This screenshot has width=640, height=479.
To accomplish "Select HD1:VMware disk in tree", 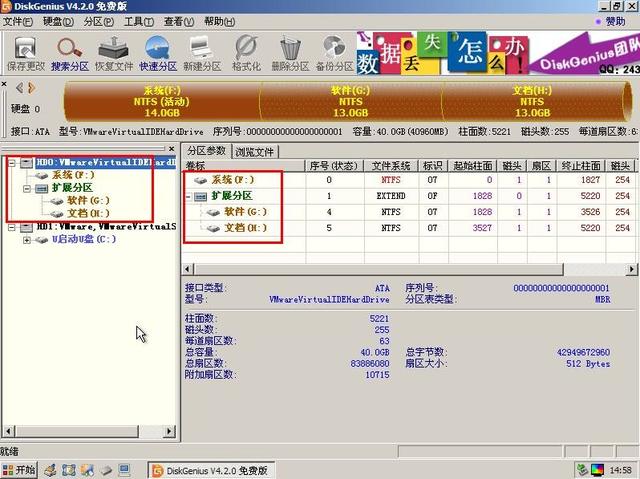I will (106, 226).
